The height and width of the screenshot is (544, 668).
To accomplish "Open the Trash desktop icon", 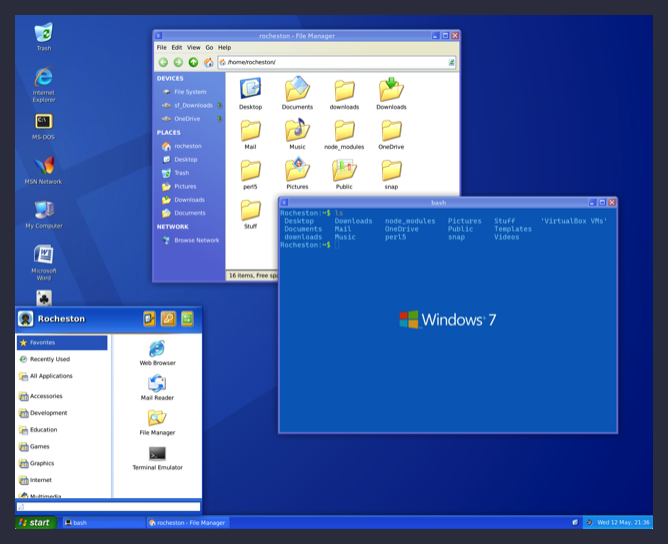I will (43, 37).
